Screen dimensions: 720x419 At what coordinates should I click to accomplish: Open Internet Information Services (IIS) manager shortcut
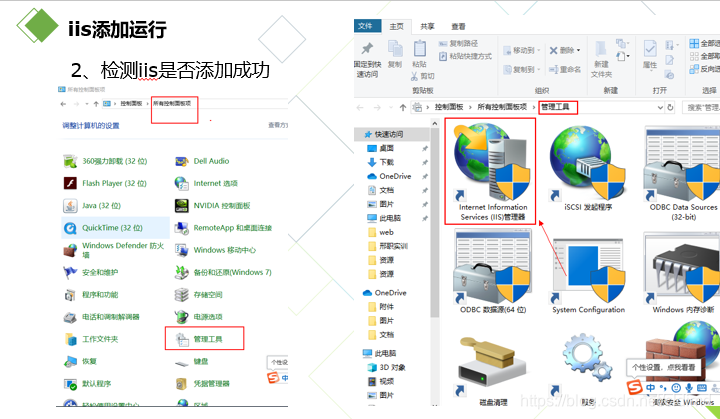tap(490, 171)
